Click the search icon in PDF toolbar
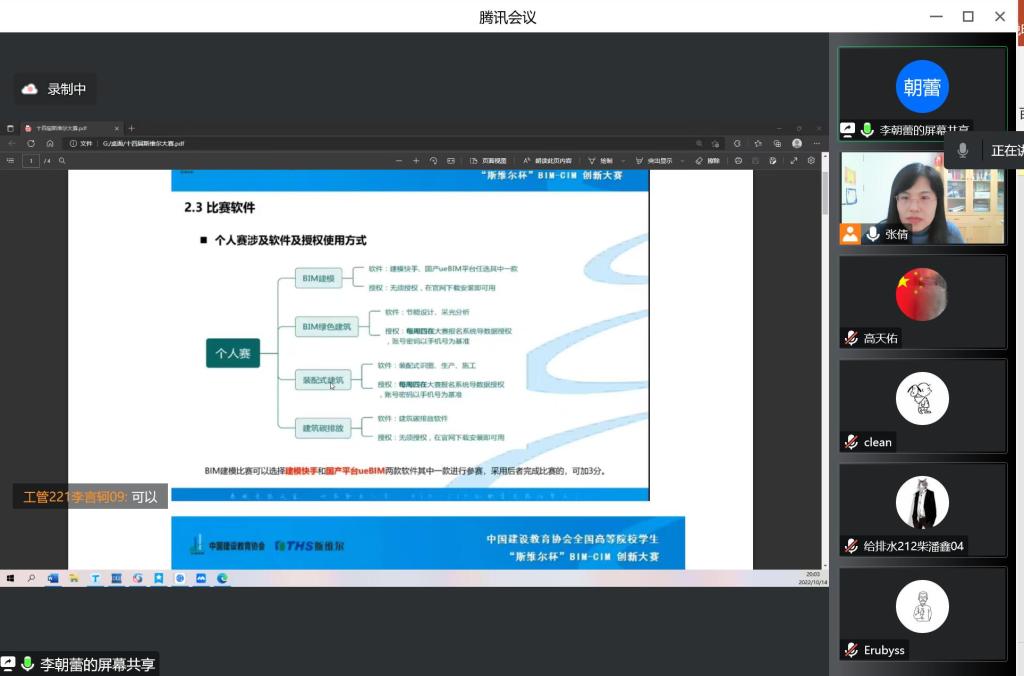Viewport: 1024px width, 676px height. (x=62, y=160)
